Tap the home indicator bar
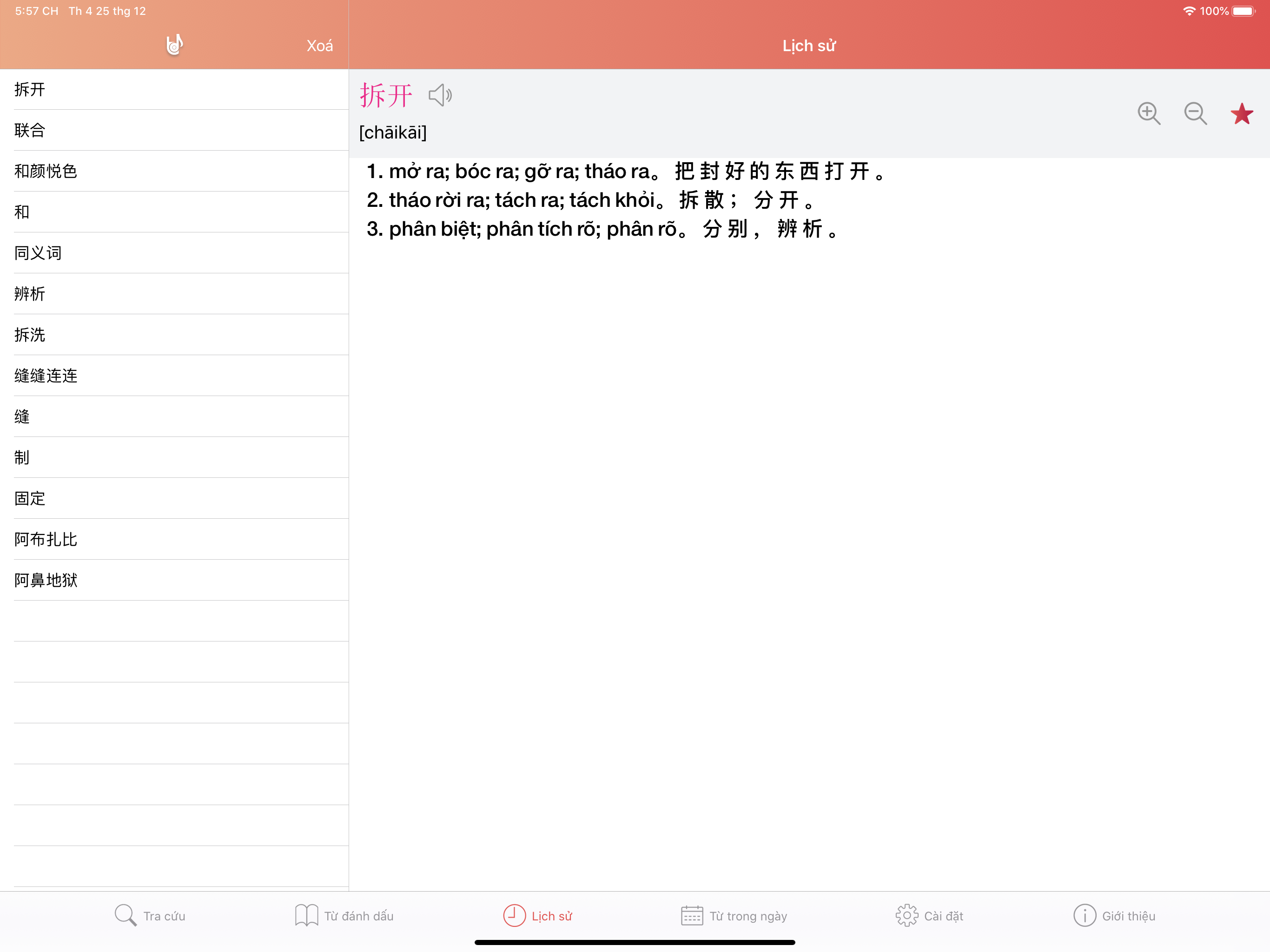The image size is (1270, 952). pyautogui.click(x=635, y=942)
